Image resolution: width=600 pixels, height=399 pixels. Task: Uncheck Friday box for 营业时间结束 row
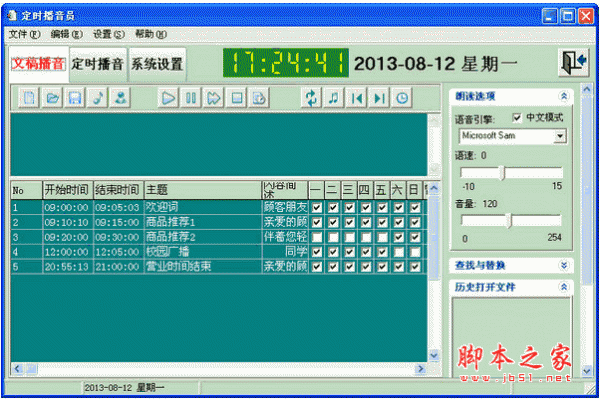pos(382,267)
